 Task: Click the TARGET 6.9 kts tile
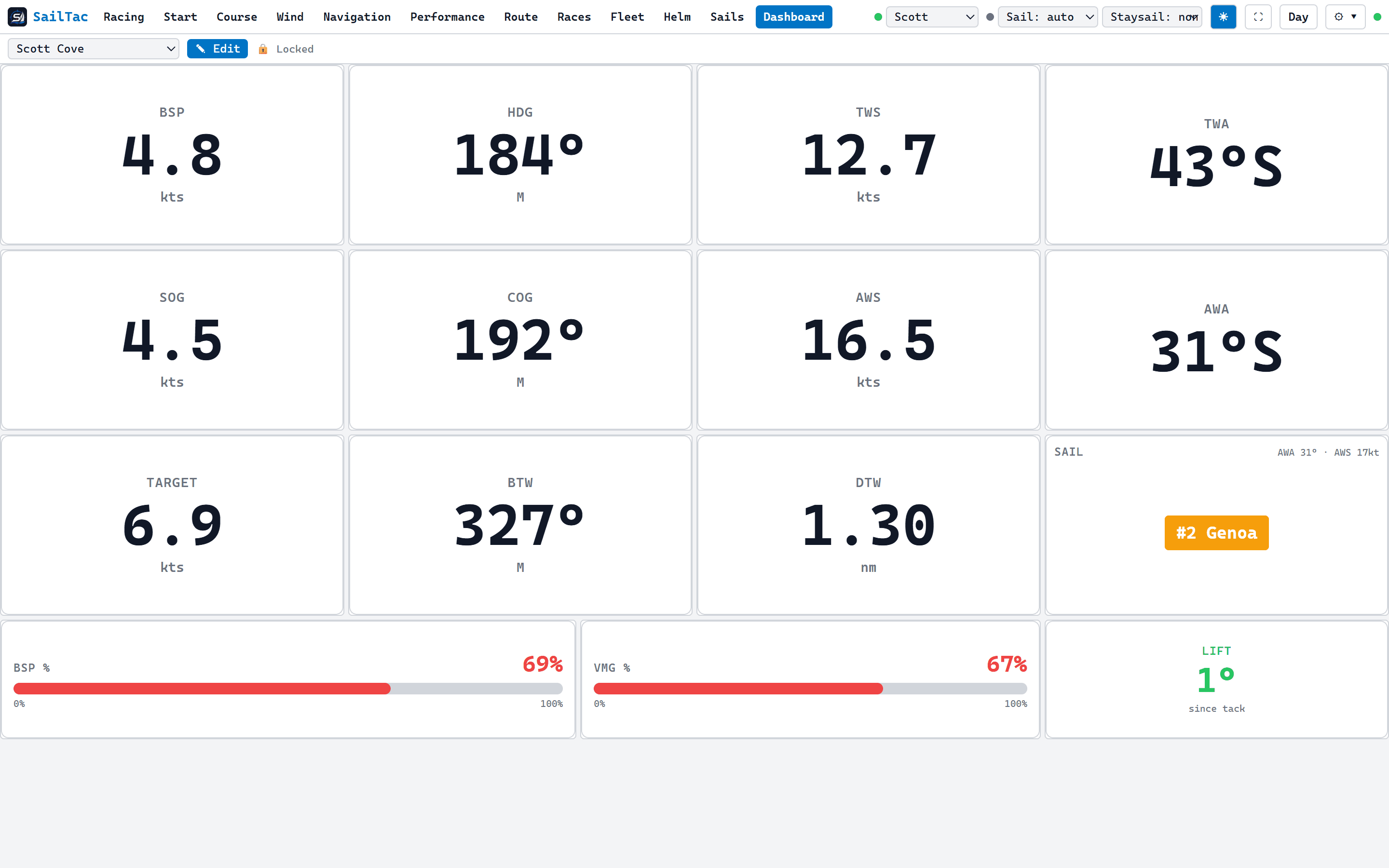pyautogui.click(x=172, y=525)
